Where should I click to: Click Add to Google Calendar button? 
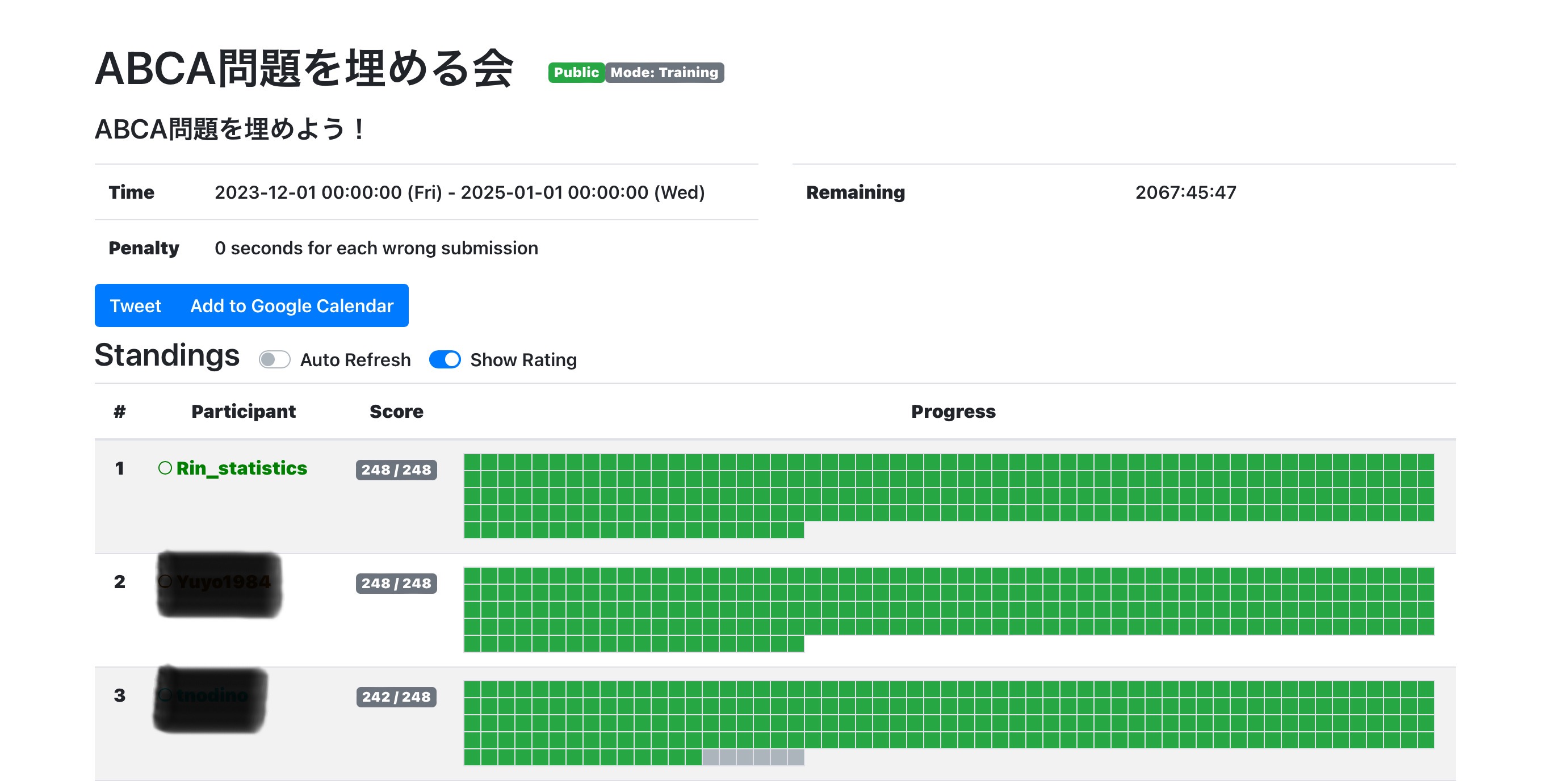click(x=292, y=306)
